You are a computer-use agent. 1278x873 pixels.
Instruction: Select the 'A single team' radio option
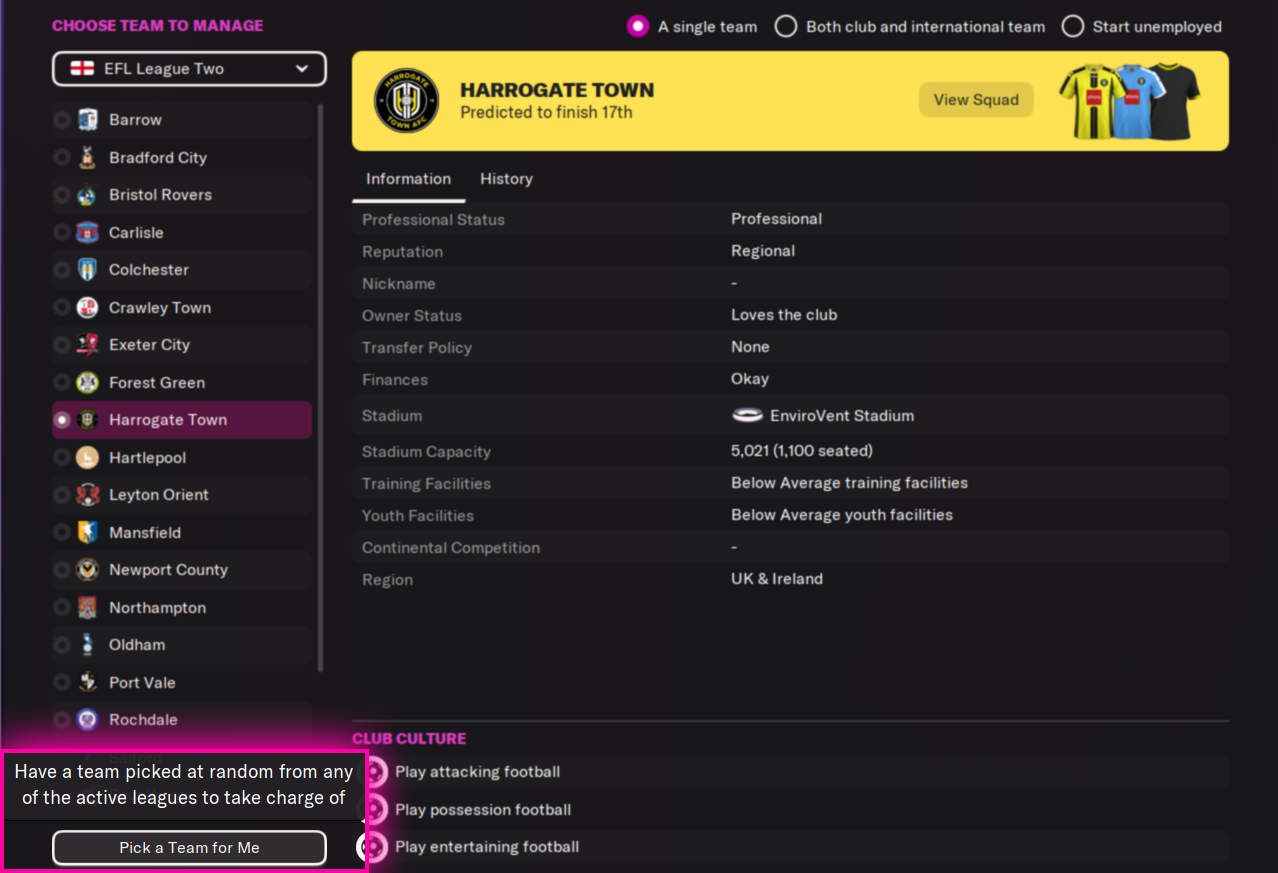(637, 27)
